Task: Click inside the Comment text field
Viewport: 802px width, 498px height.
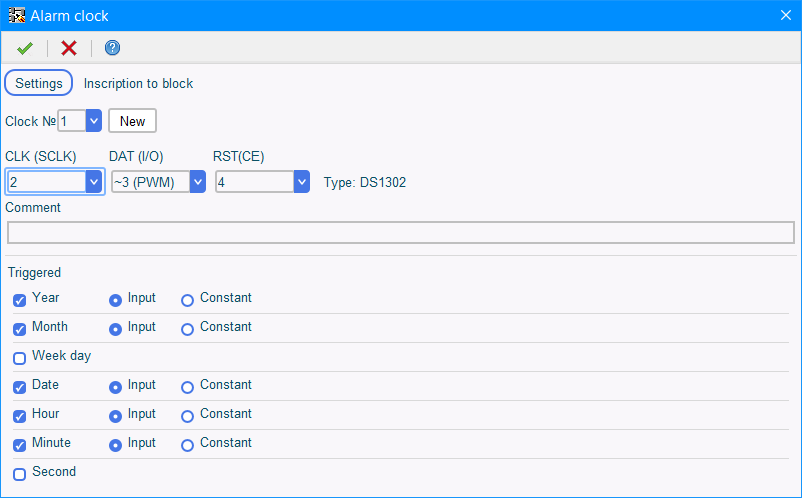Action: [400, 233]
